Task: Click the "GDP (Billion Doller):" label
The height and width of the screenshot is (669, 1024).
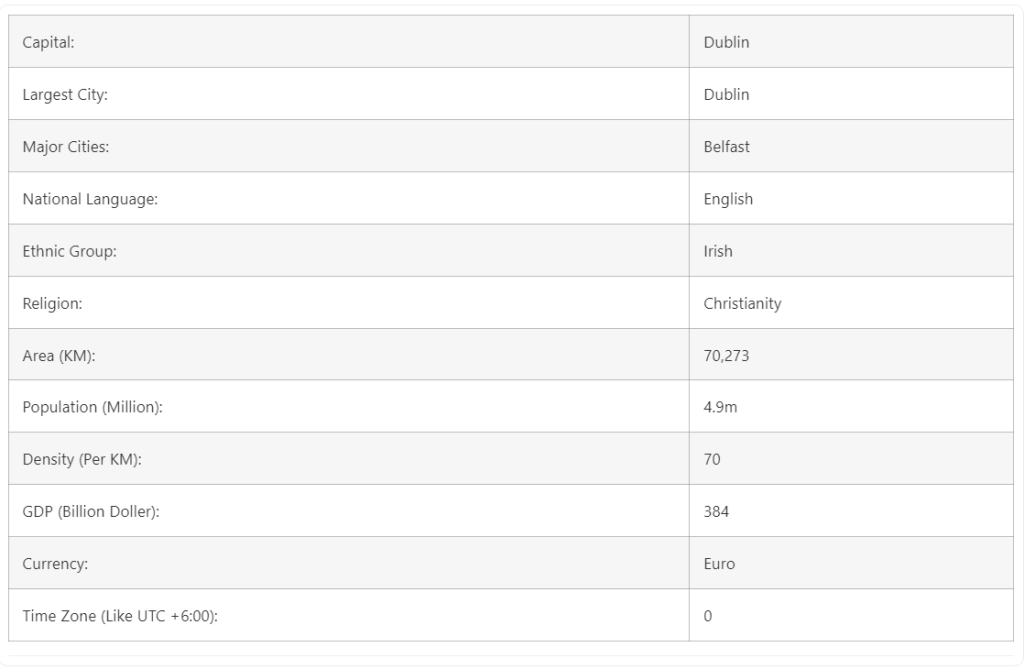Action: click(x=91, y=511)
